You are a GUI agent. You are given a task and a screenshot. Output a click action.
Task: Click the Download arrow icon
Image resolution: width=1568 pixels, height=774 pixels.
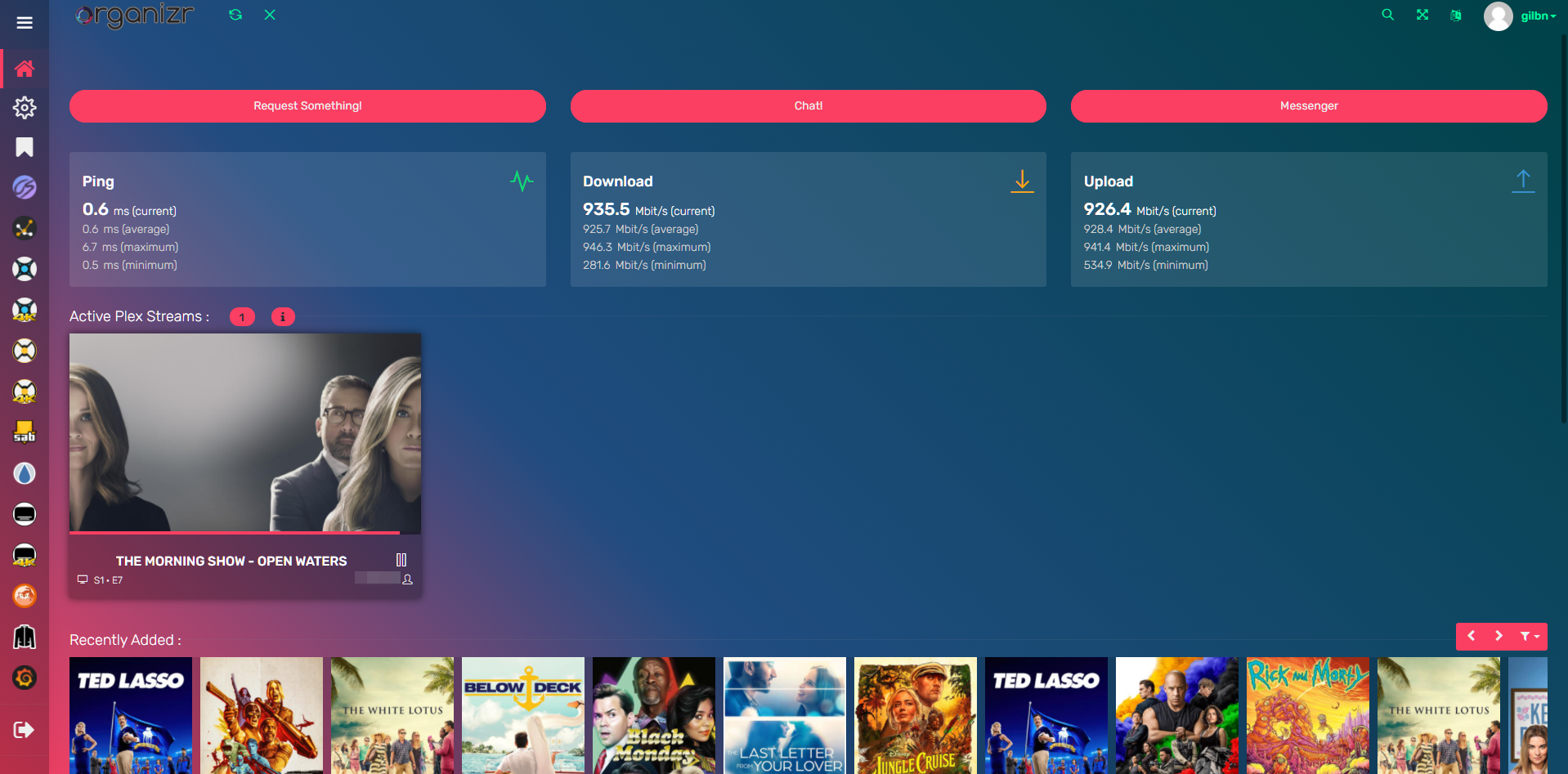click(x=1022, y=181)
